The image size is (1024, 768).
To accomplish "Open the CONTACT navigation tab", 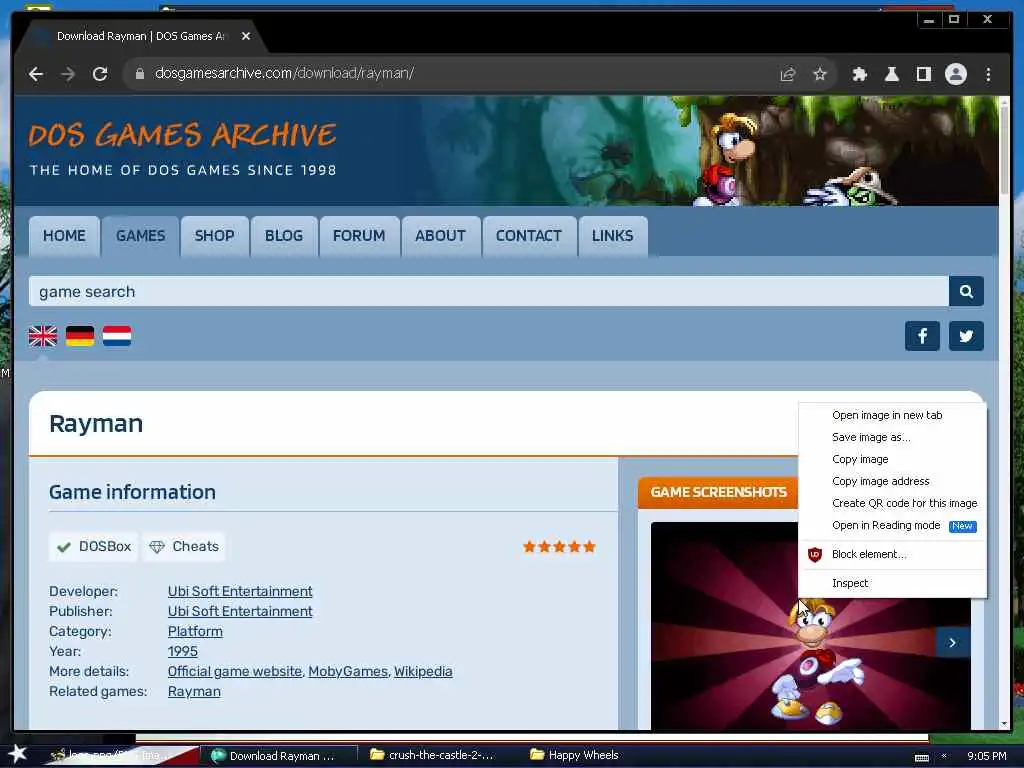I will click(528, 236).
